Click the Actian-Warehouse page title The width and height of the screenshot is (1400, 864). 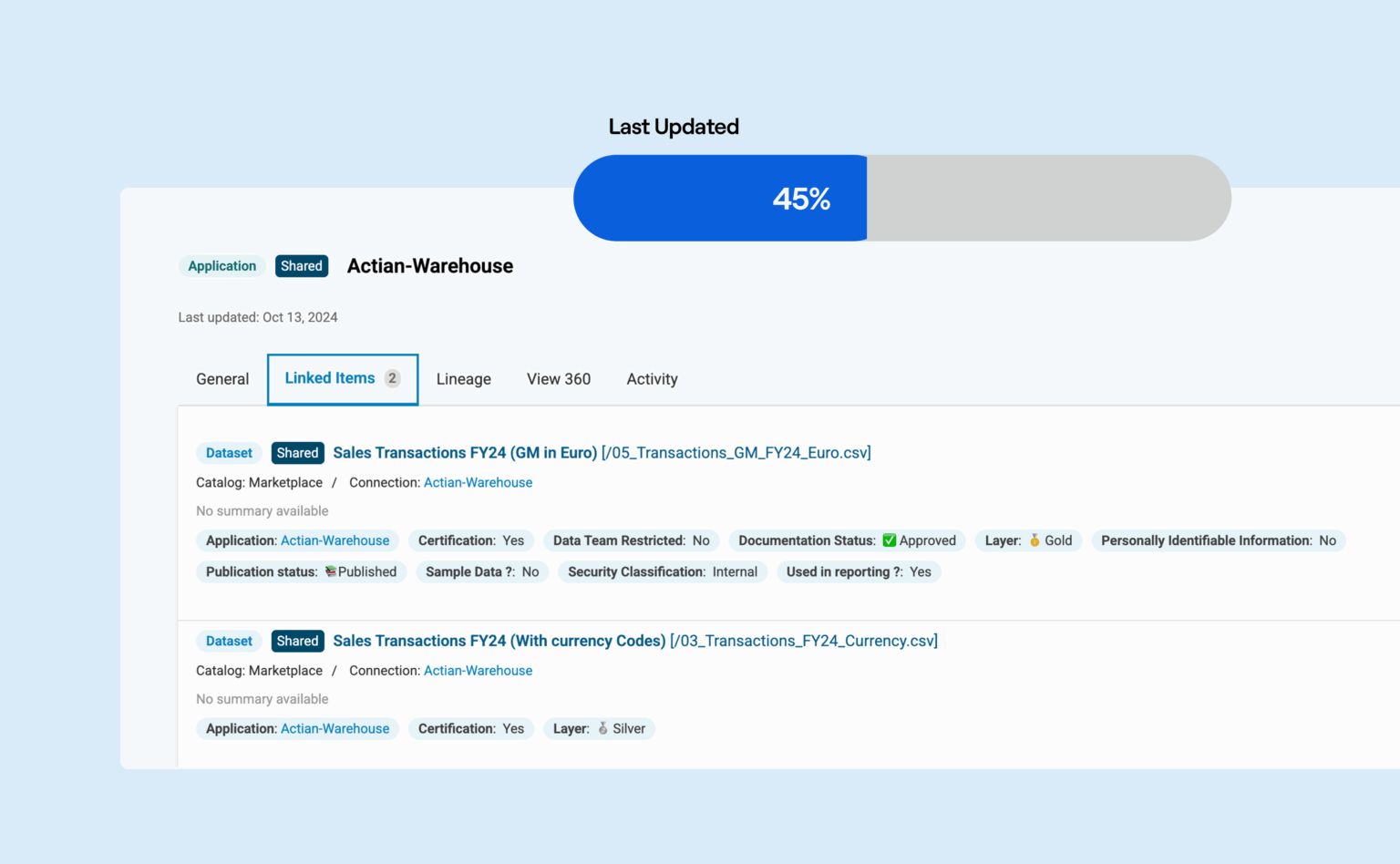(x=430, y=266)
